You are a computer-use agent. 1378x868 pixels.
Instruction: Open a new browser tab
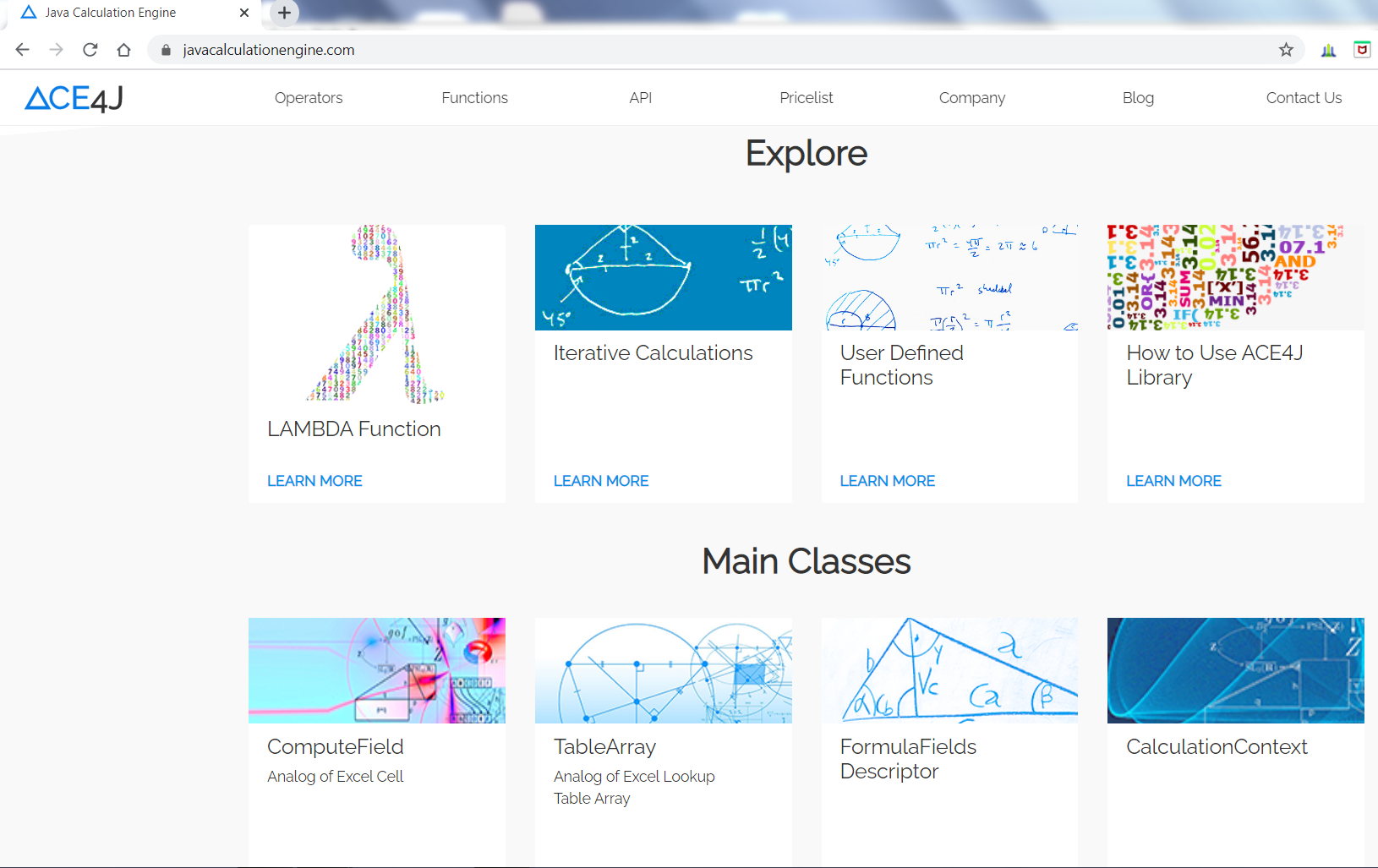[x=284, y=13]
